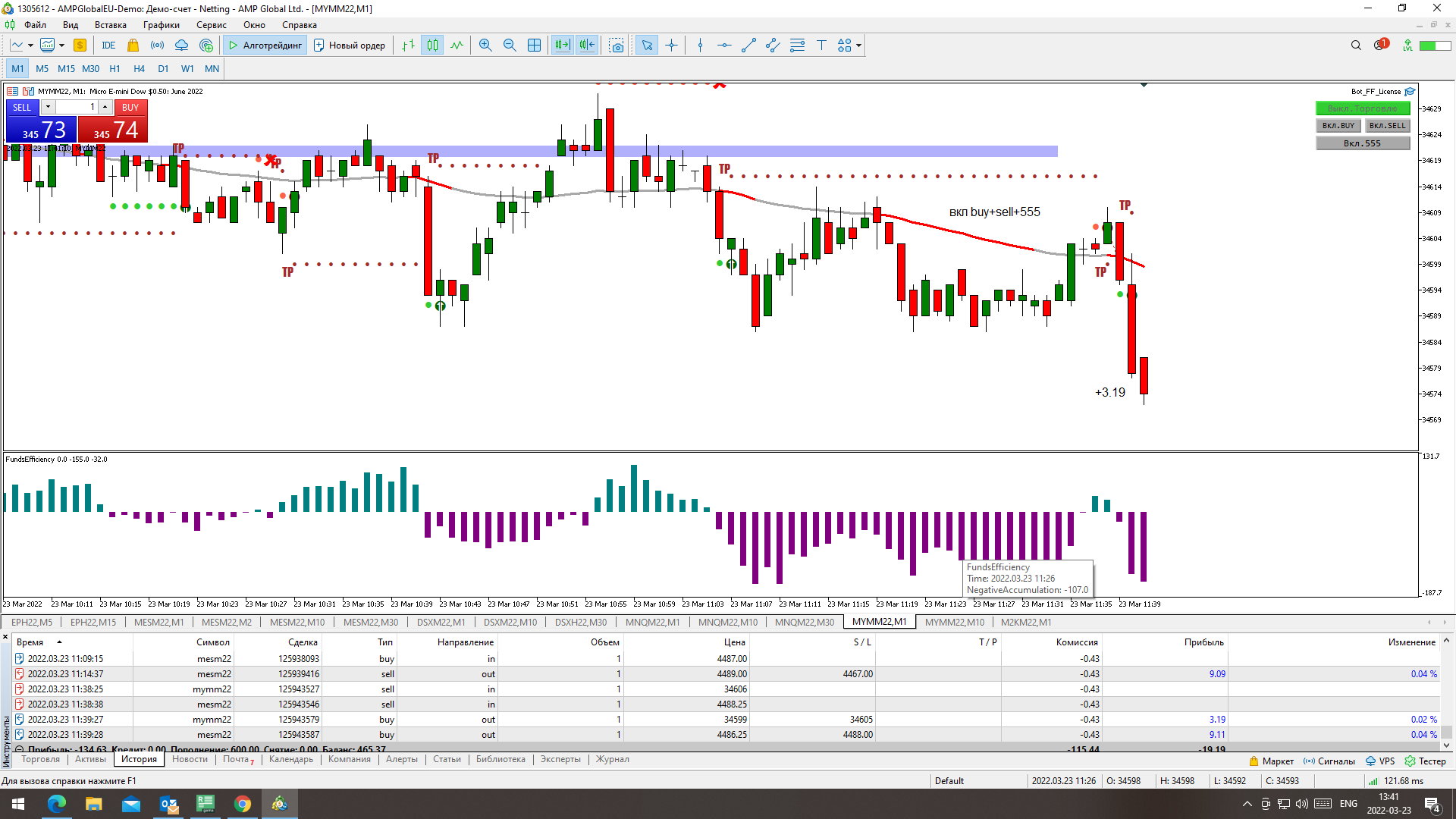Select the crosshair tool

tap(671, 45)
